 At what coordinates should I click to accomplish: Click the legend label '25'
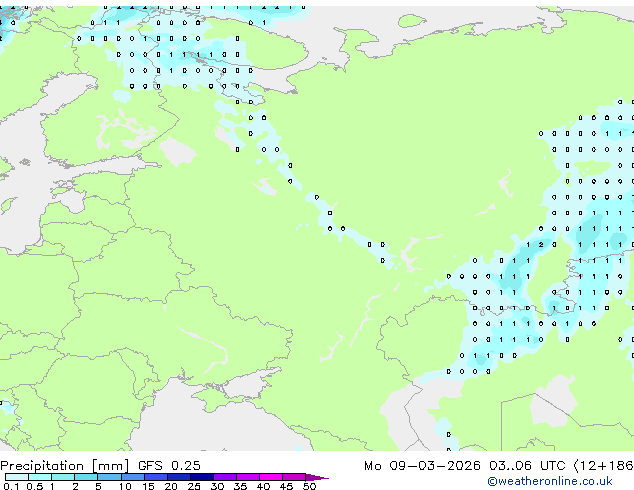tap(194, 486)
